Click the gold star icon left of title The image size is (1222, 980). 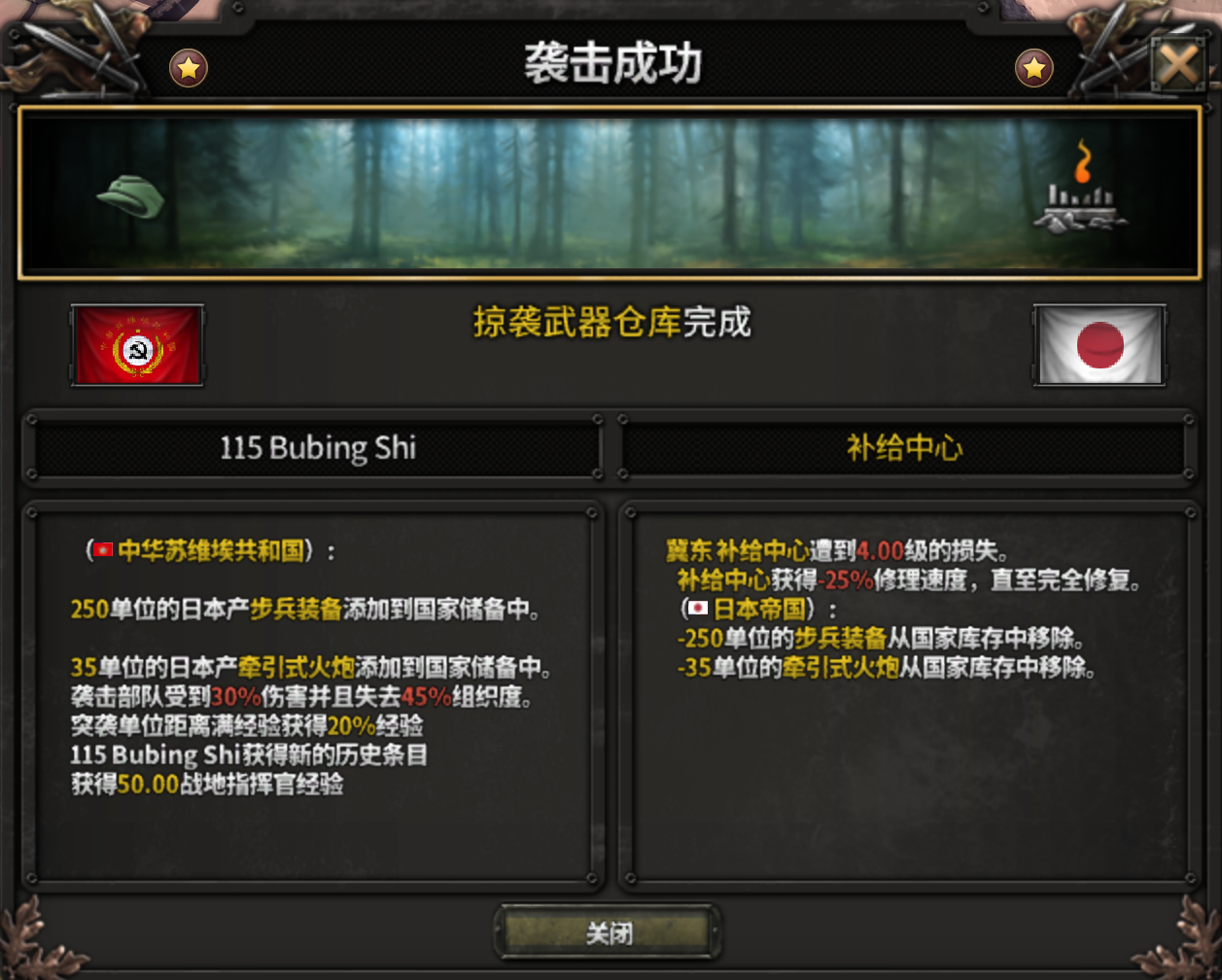click(x=189, y=69)
